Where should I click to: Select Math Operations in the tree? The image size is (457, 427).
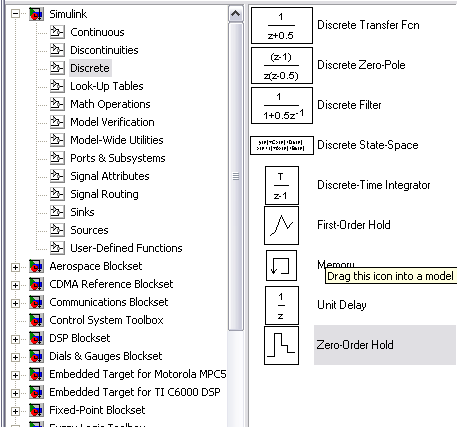tap(110, 104)
